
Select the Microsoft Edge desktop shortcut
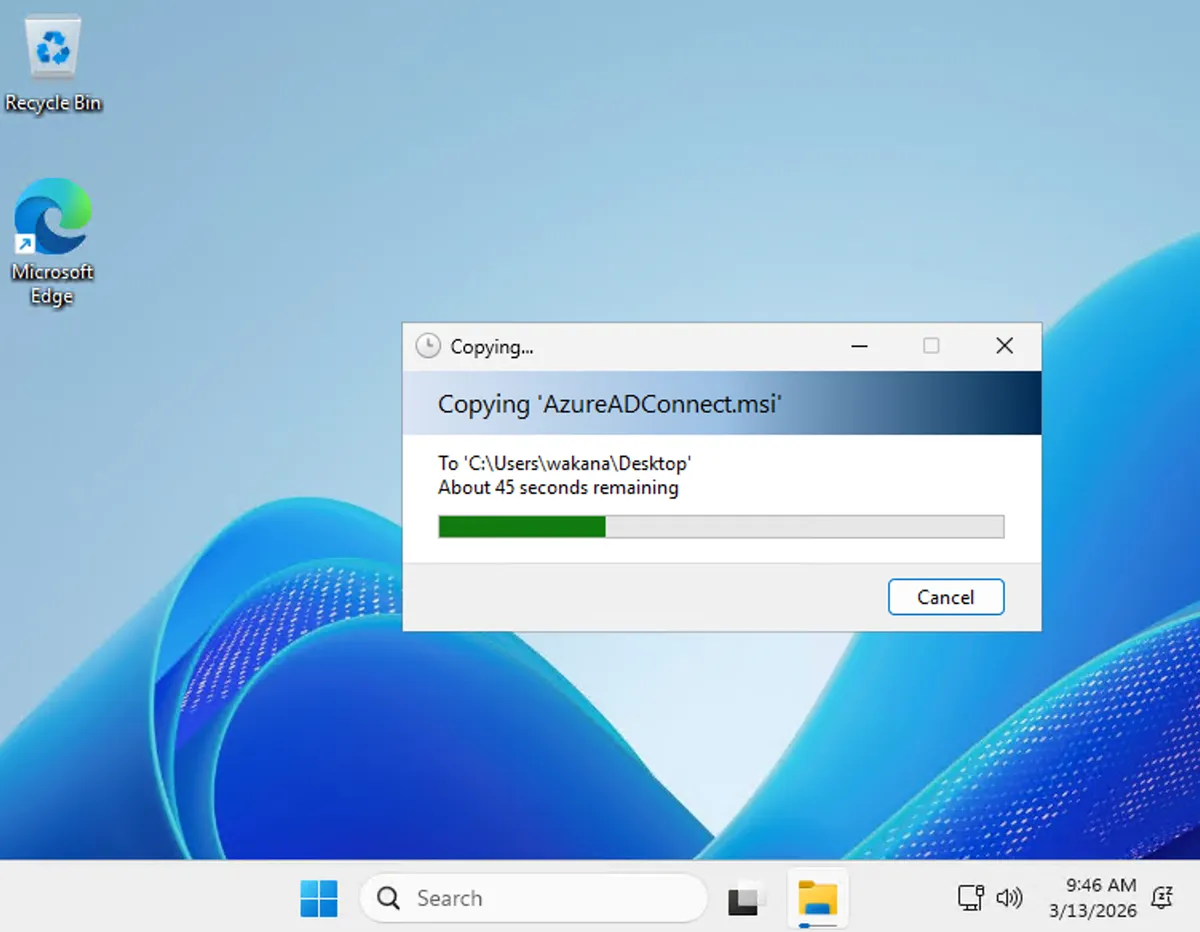pos(52,240)
